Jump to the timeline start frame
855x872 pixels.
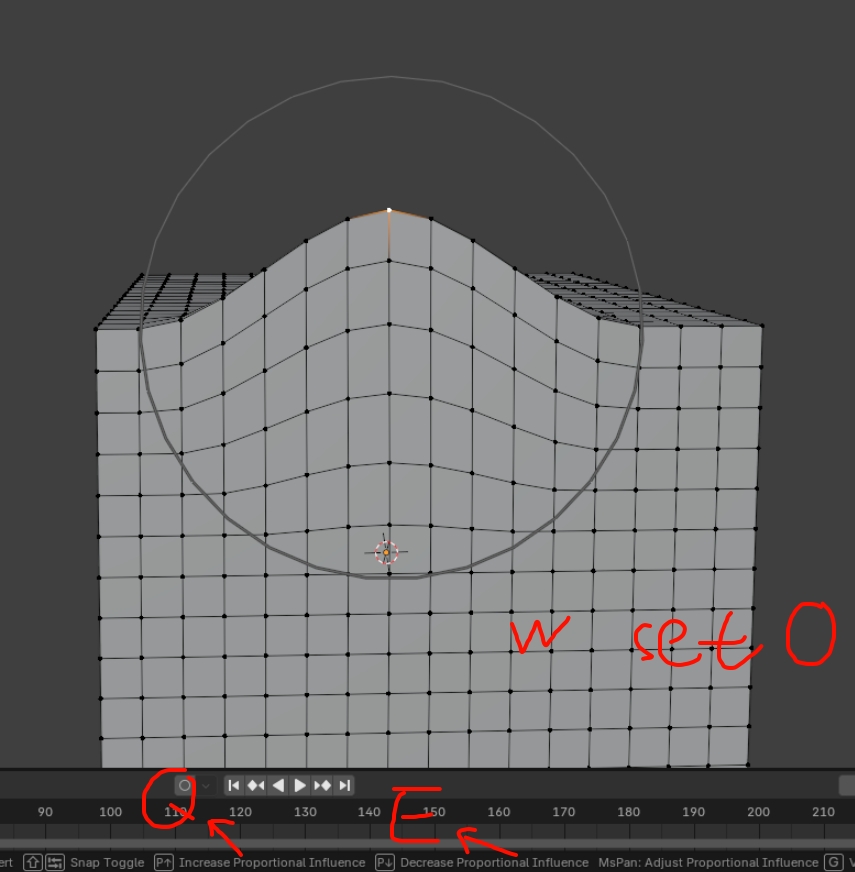point(234,785)
